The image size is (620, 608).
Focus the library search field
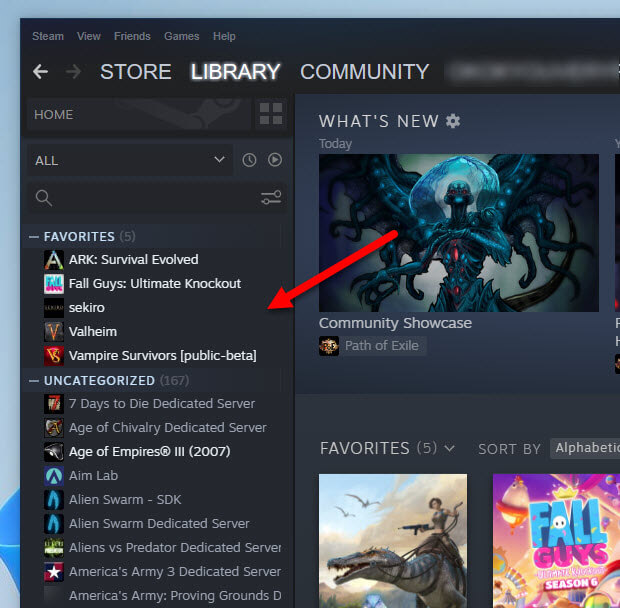157,198
